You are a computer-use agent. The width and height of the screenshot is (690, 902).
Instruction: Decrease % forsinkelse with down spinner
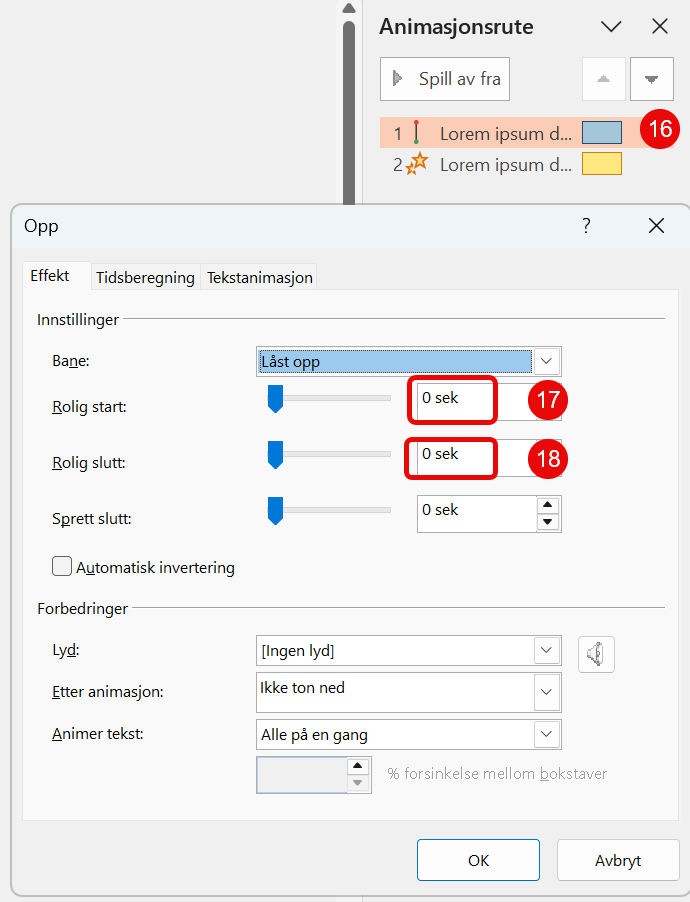point(357,783)
